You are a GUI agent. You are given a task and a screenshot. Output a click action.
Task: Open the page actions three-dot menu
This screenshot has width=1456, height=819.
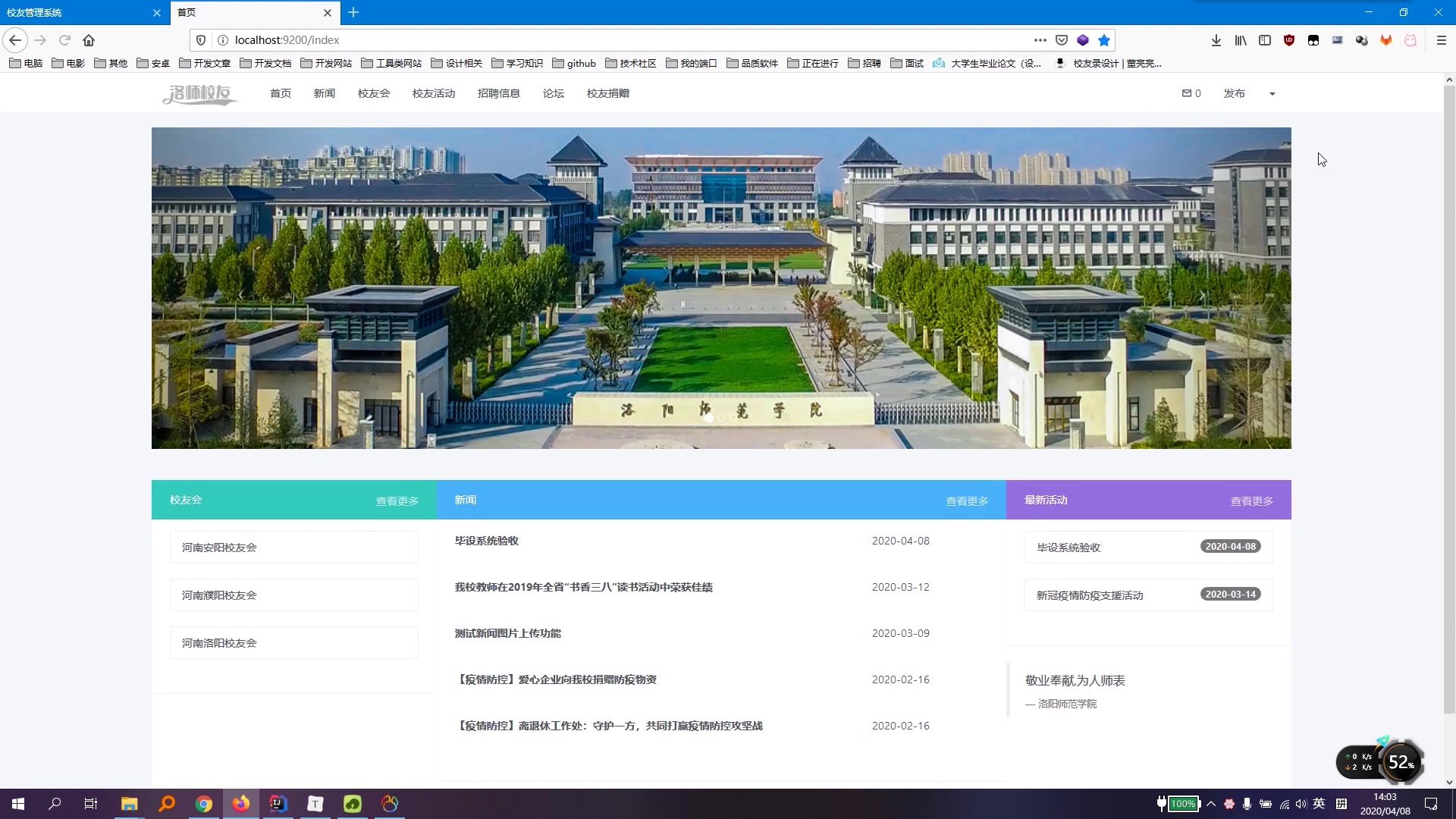[1040, 39]
